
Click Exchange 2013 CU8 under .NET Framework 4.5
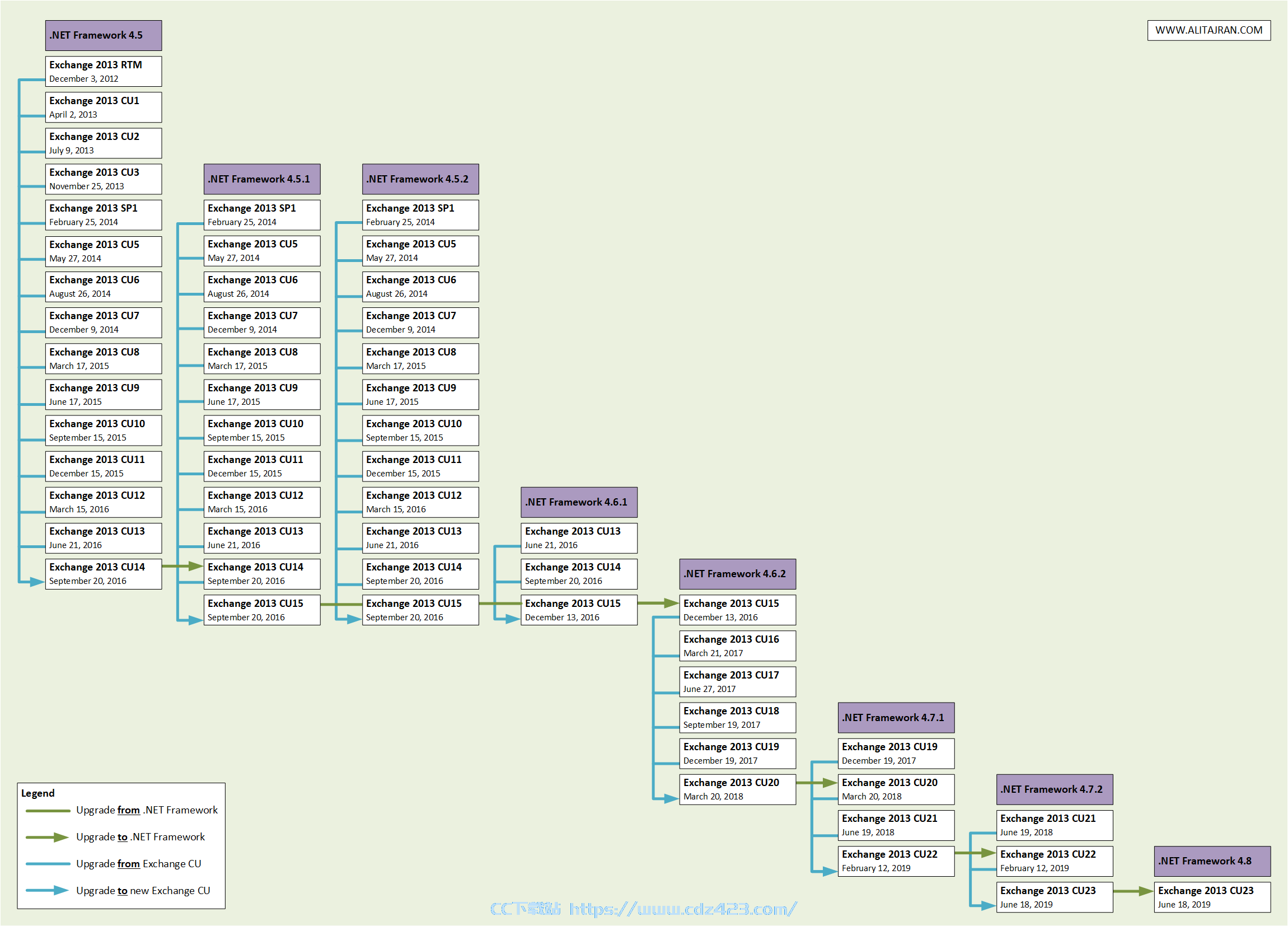click(104, 358)
